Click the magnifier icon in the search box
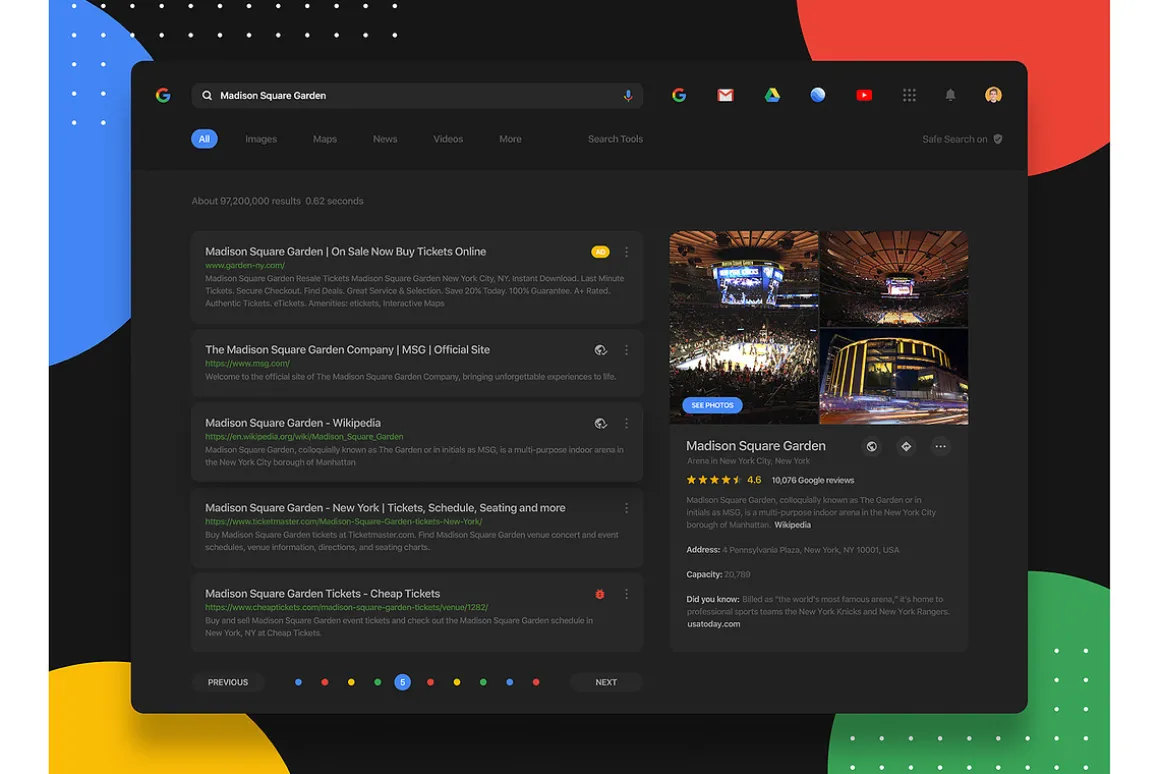The image size is (1160, 774). click(207, 95)
